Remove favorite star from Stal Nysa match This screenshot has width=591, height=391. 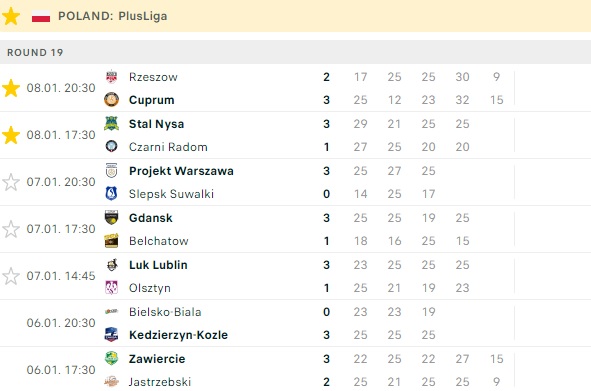pyautogui.click(x=11, y=135)
